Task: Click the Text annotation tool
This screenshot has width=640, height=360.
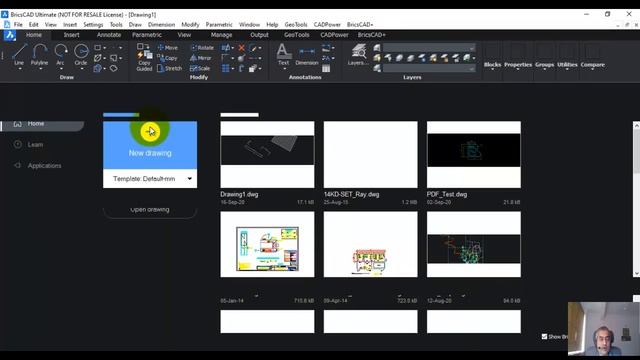Action: [x=283, y=54]
